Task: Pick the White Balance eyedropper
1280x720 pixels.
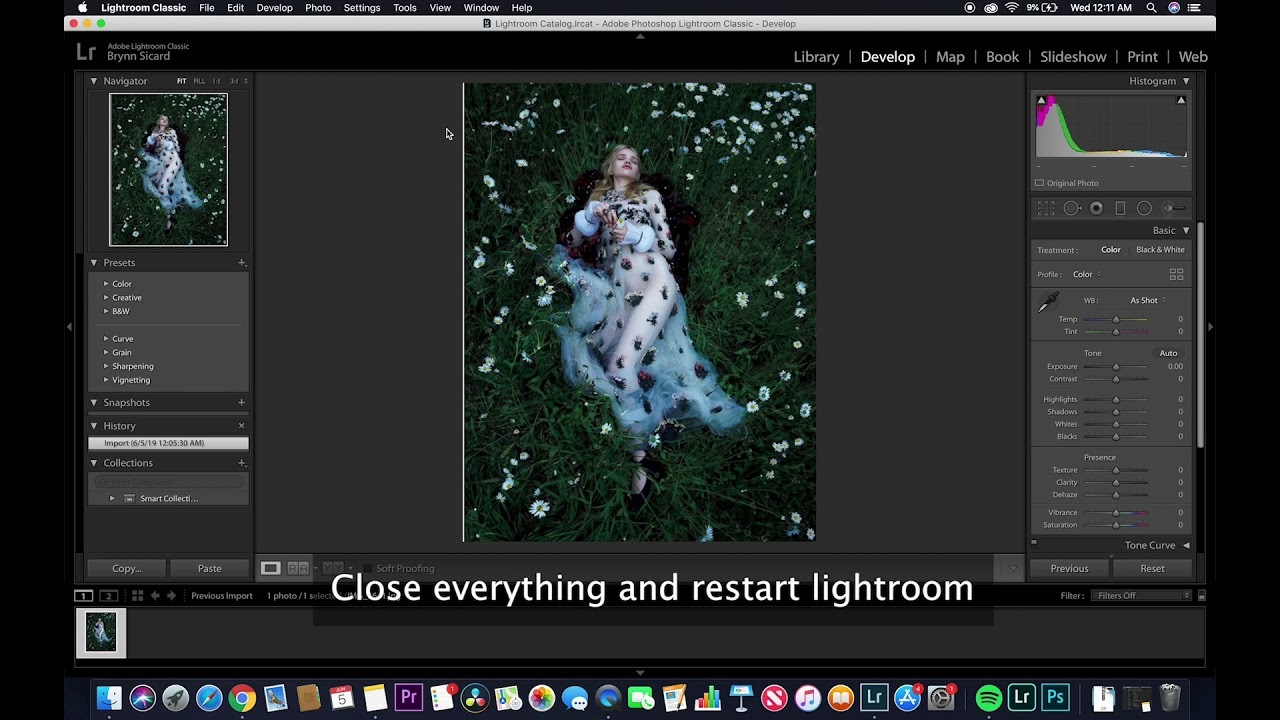Action: click(1048, 302)
